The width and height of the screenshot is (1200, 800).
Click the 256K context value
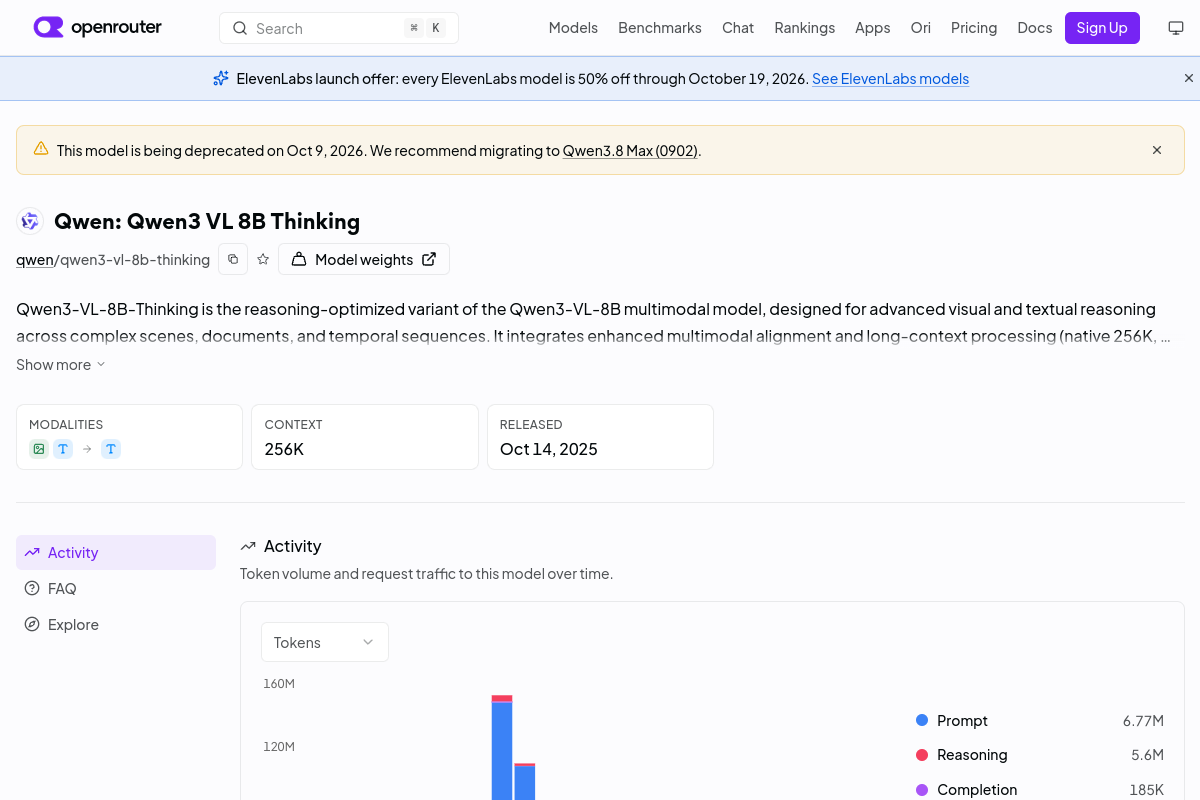(284, 449)
